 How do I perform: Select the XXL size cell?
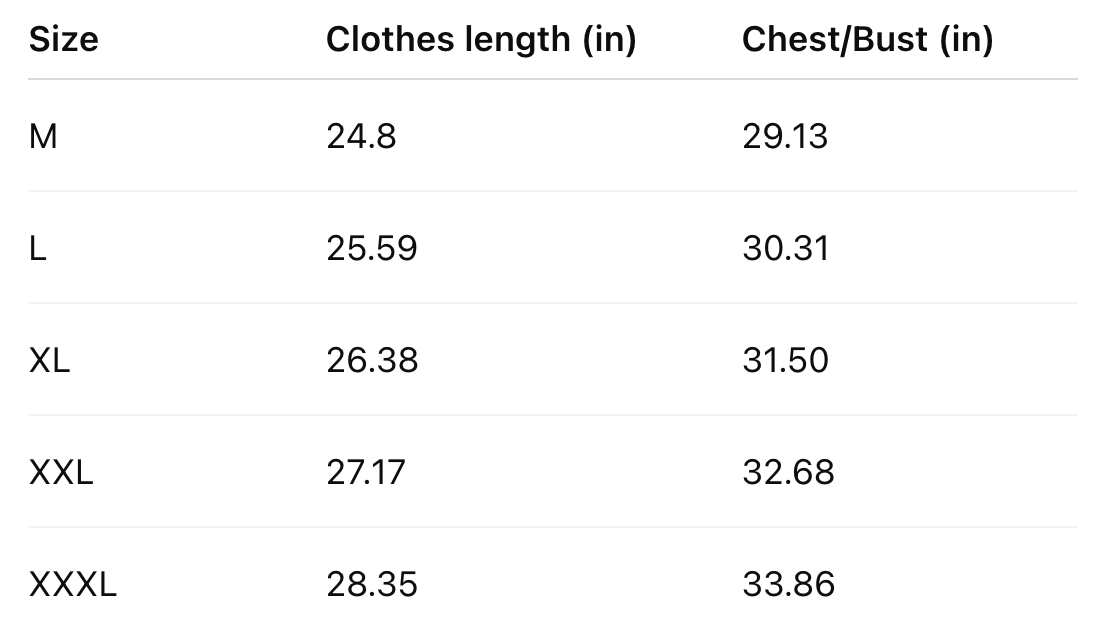pos(61,472)
